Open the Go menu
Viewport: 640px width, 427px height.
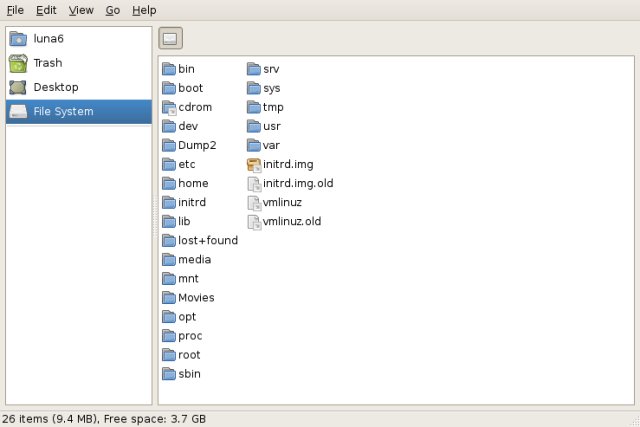click(x=113, y=10)
